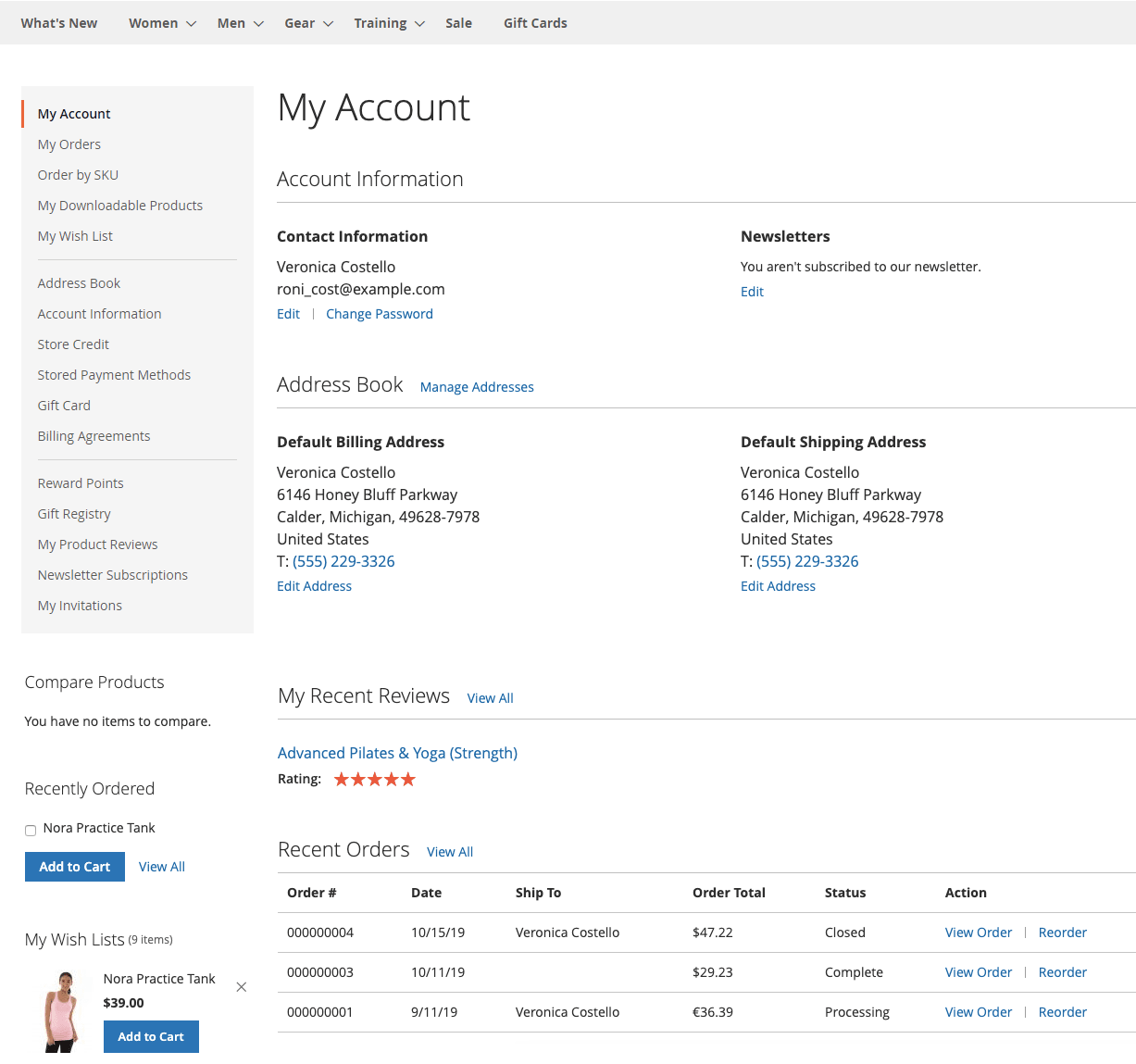The image size is (1136, 1064).
Task: Open Nora Practice Tank wish list title
Action: click(x=159, y=979)
